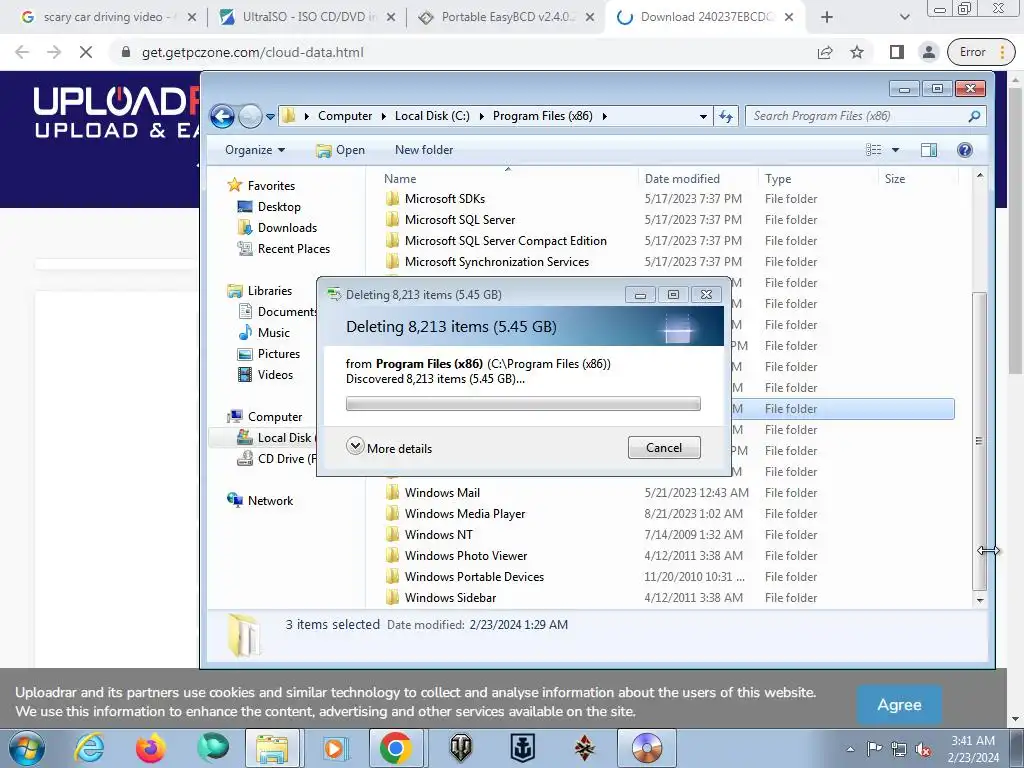Agree to the cookie notice
The height and width of the screenshot is (768, 1024).
[899, 705]
